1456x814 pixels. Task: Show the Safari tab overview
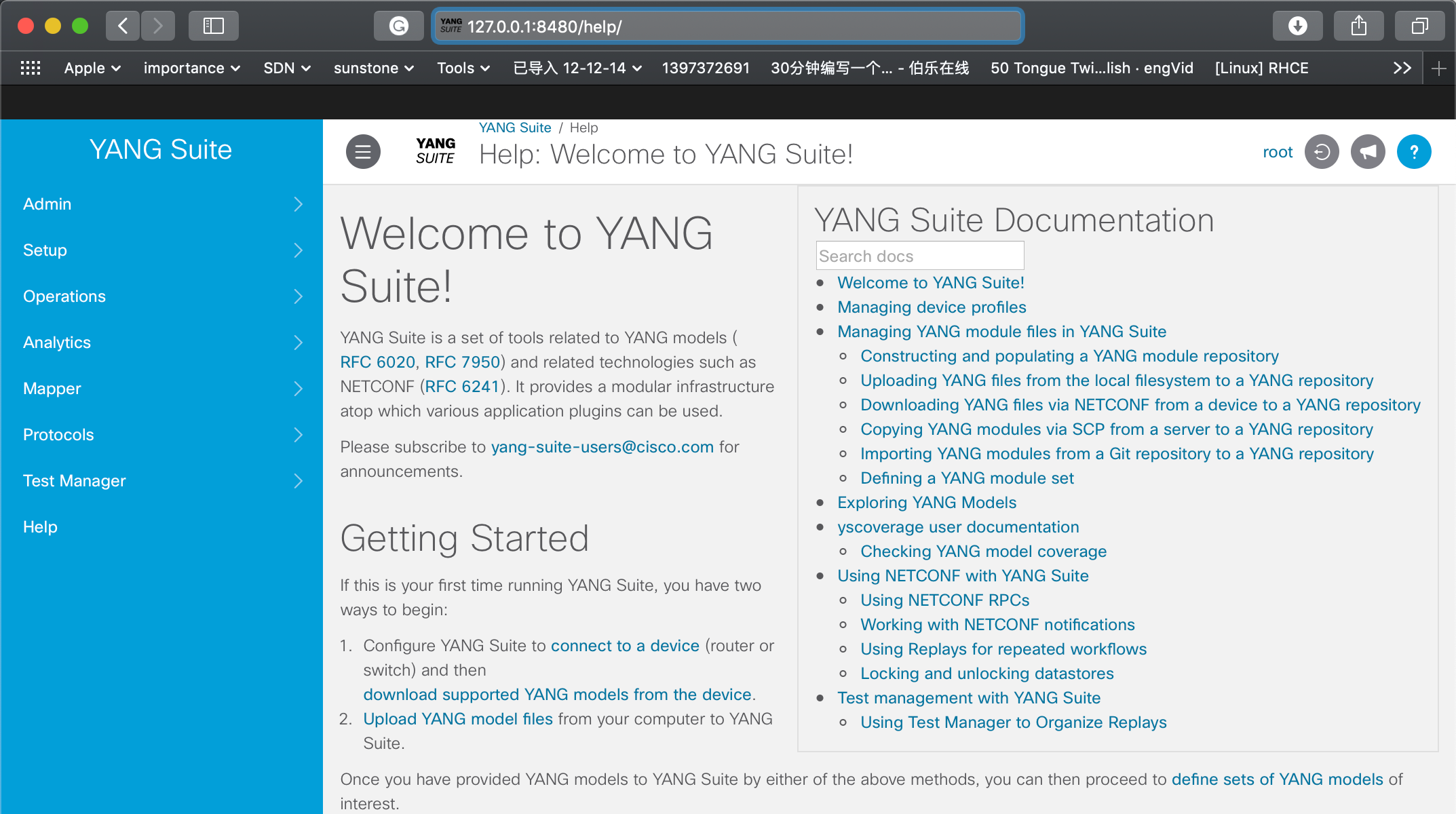pyautogui.click(x=1420, y=26)
